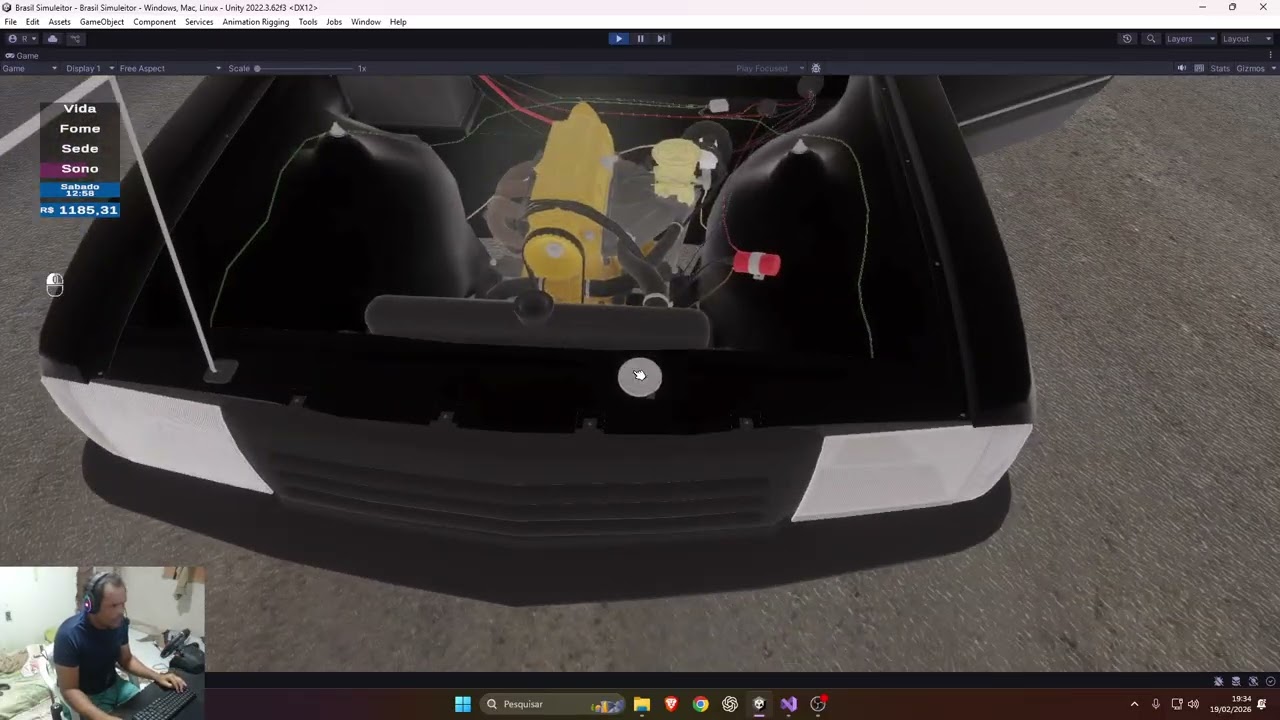Open the recording app icon with red dot
Image resolution: width=1280 pixels, height=720 pixels.
click(x=818, y=704)
